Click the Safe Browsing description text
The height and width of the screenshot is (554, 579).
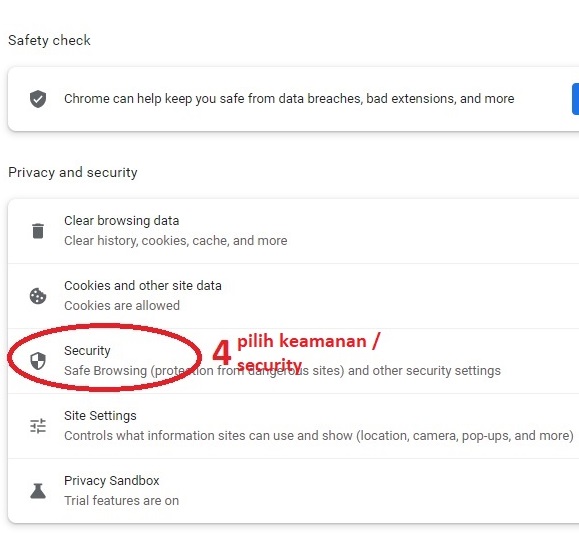click(x=282, y=371)
